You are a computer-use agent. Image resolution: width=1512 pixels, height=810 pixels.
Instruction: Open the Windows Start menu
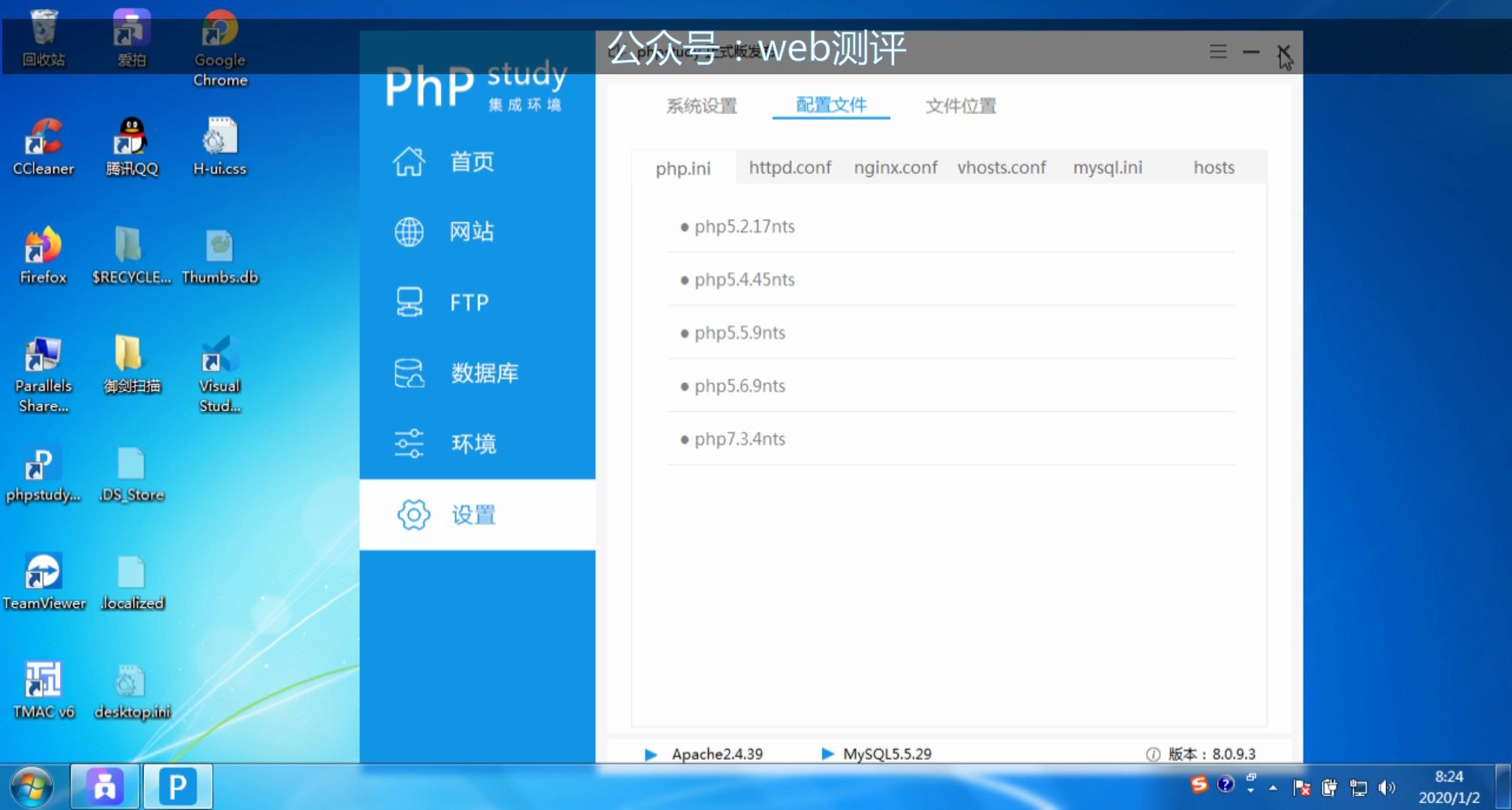31,787
